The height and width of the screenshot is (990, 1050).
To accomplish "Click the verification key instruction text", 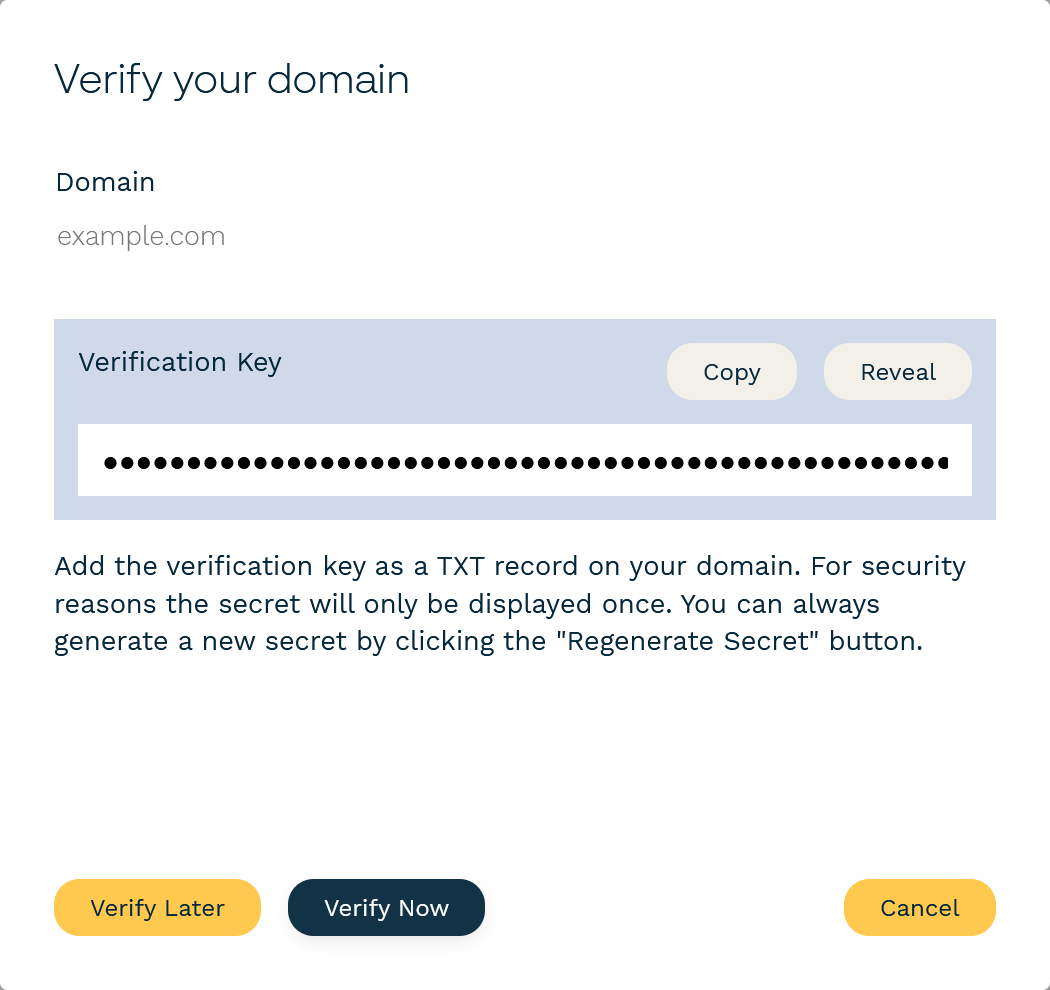I will point(510,603).
